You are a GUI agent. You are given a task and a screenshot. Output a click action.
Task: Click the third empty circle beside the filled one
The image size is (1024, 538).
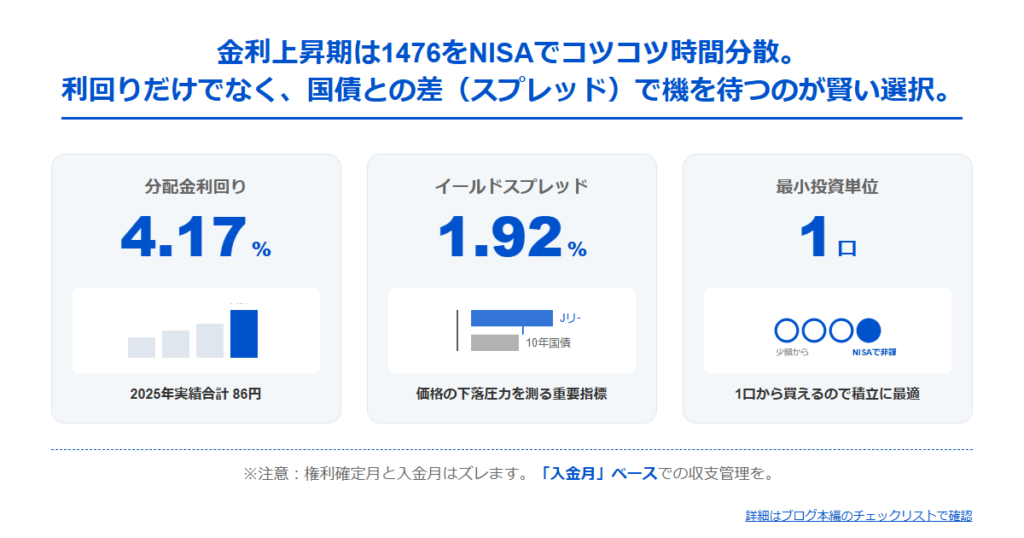pos(842,330)
